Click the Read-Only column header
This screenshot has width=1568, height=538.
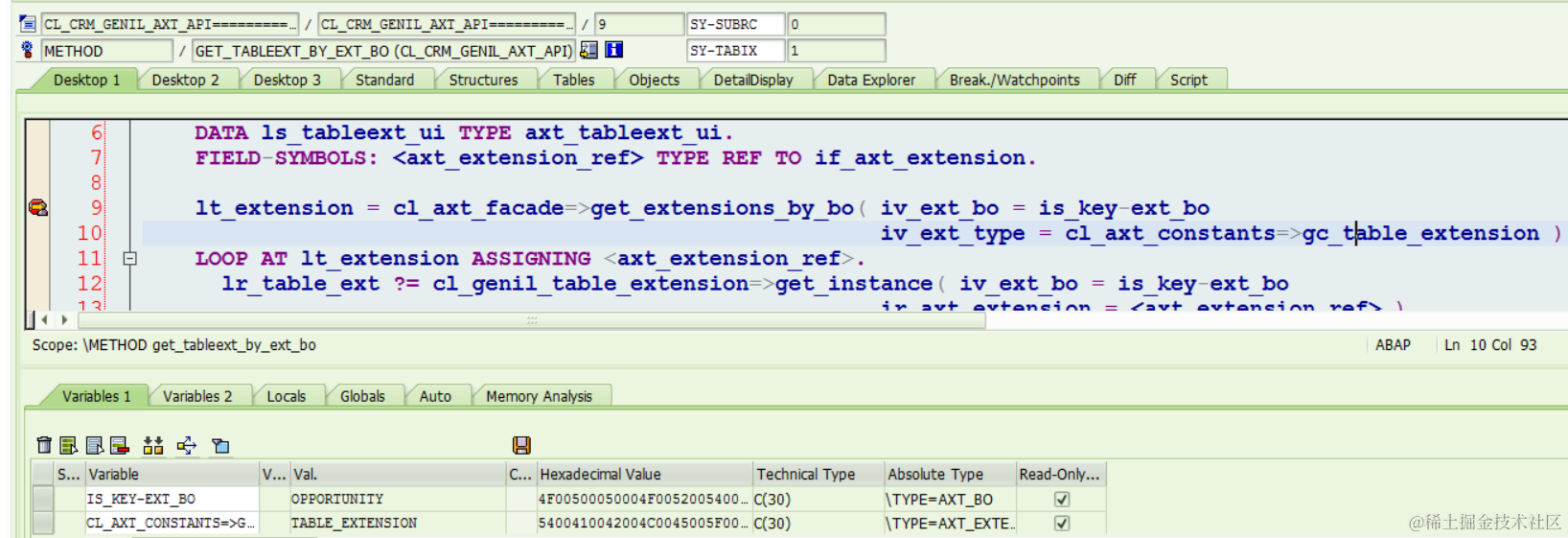point(1060,474)
